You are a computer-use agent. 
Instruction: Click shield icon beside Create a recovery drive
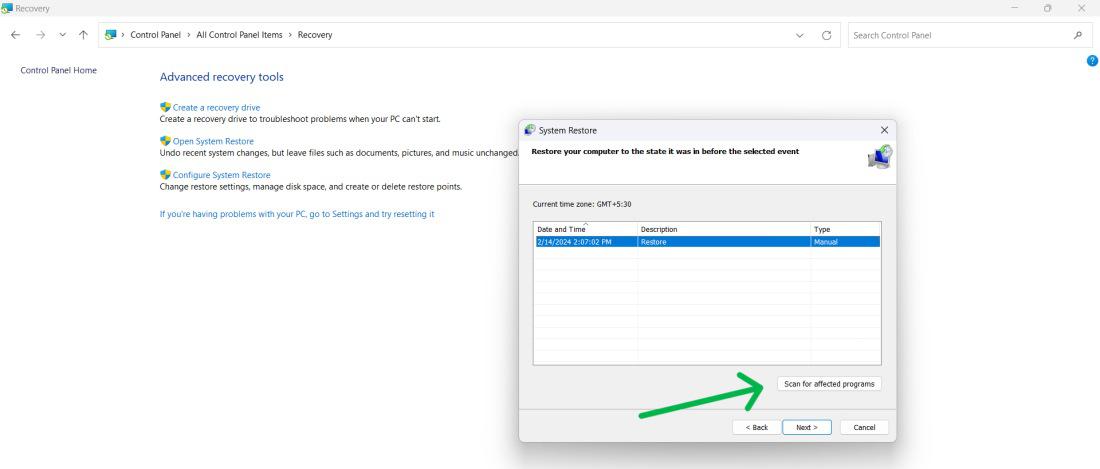click(166, 107)
